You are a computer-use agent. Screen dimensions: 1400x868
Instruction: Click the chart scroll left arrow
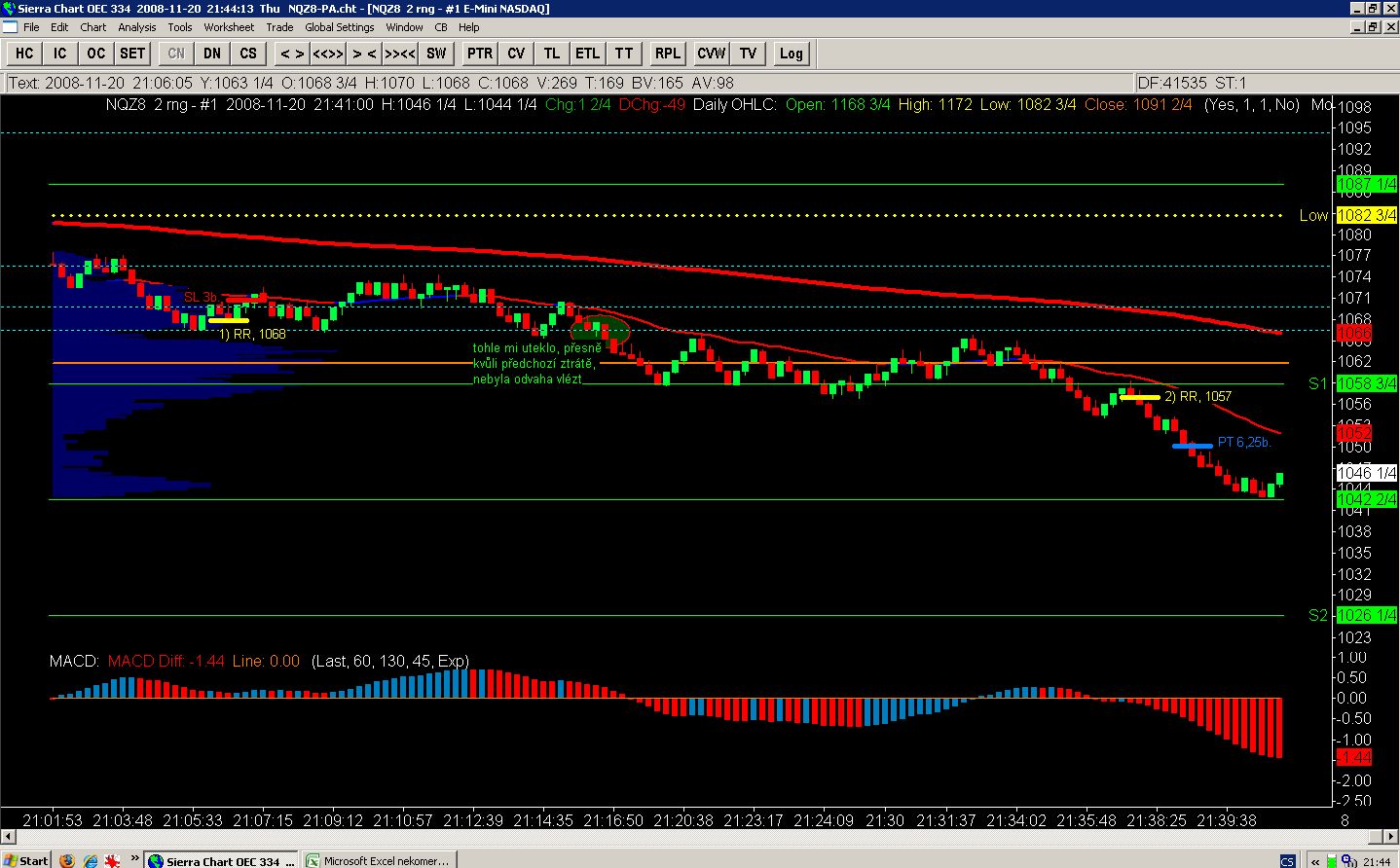(x=9, y=837)
